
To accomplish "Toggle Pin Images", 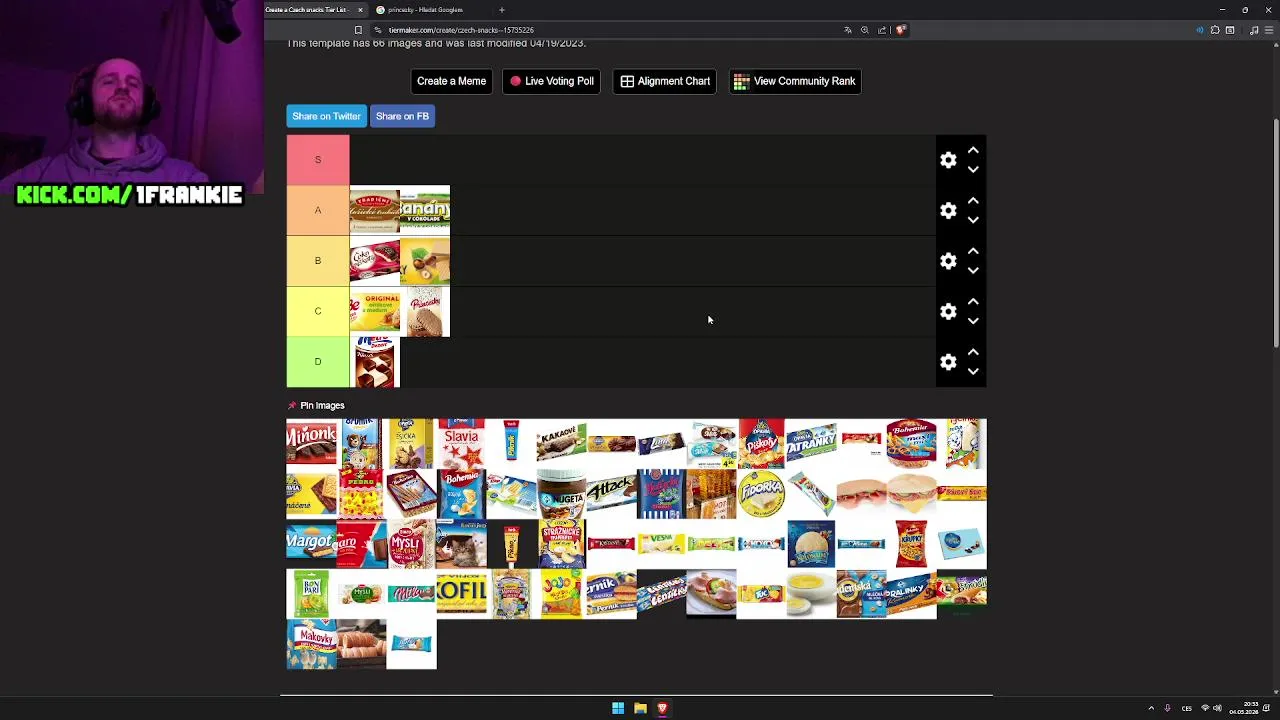I will coord(316,405).
